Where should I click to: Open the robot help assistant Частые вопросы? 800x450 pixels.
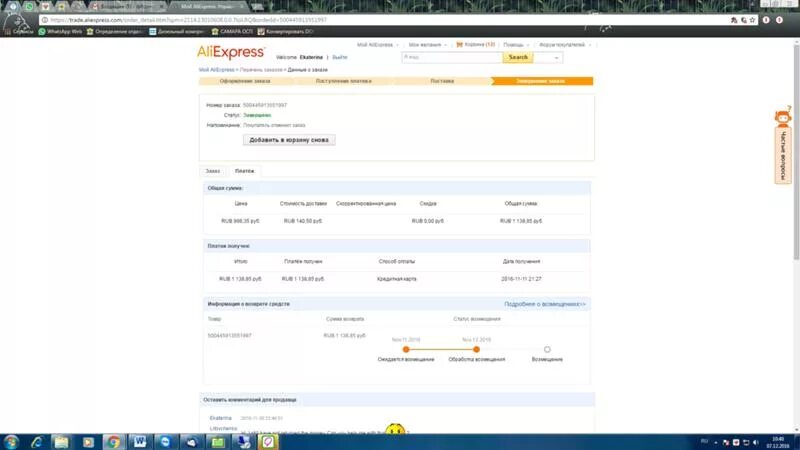click(x=783, y=145)
